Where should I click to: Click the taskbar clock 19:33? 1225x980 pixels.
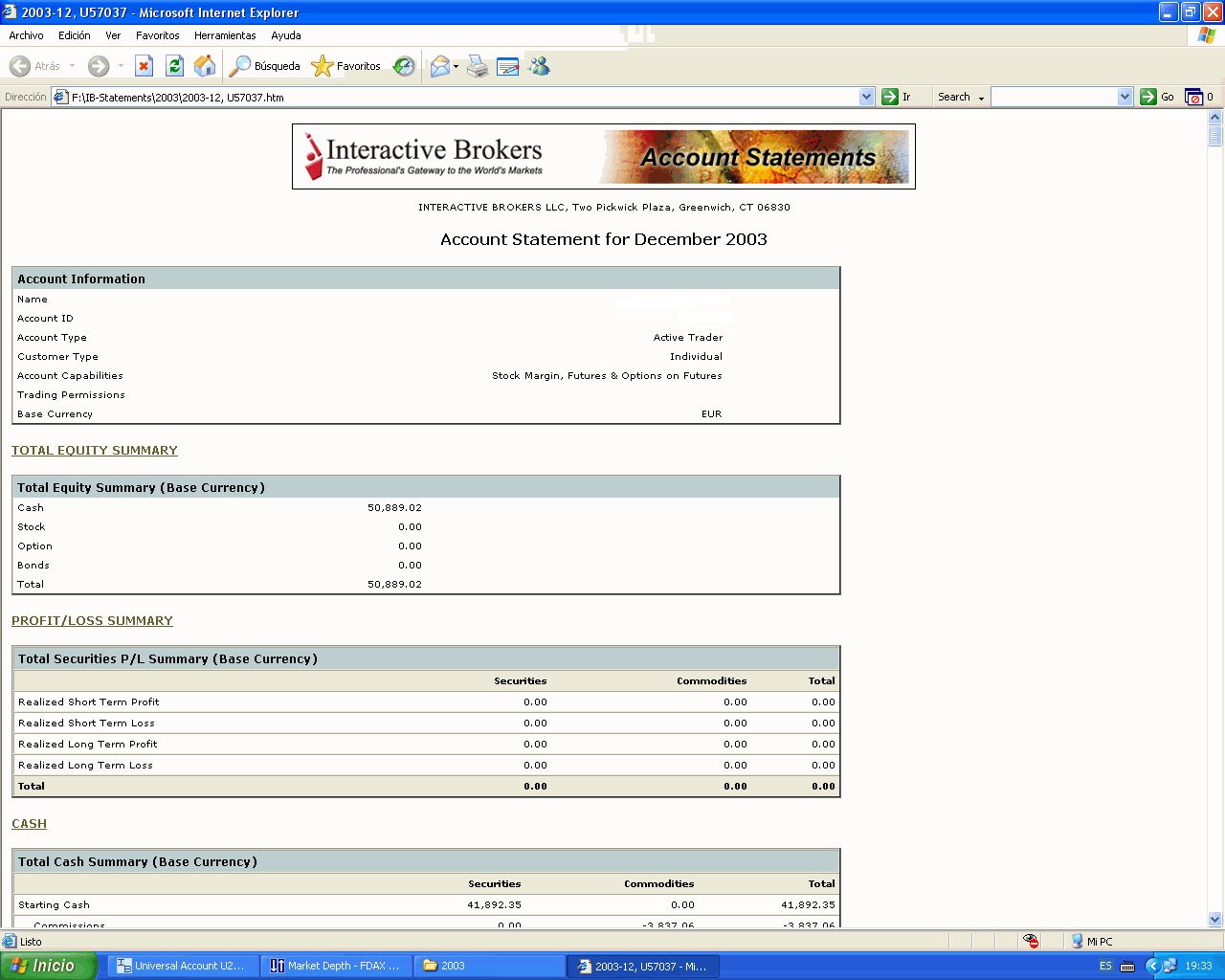point(1198,966)
